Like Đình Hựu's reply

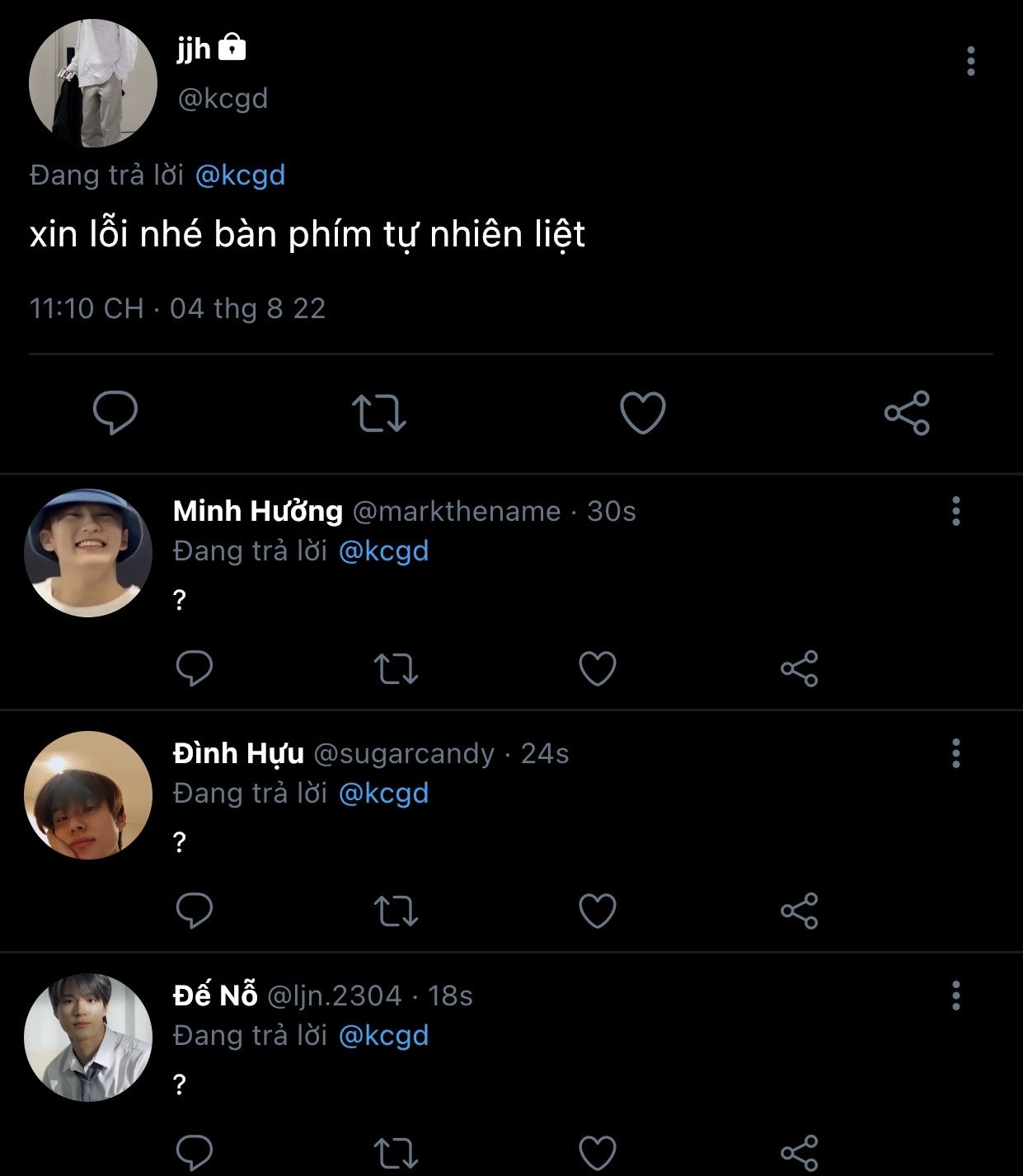coord(598,910)
